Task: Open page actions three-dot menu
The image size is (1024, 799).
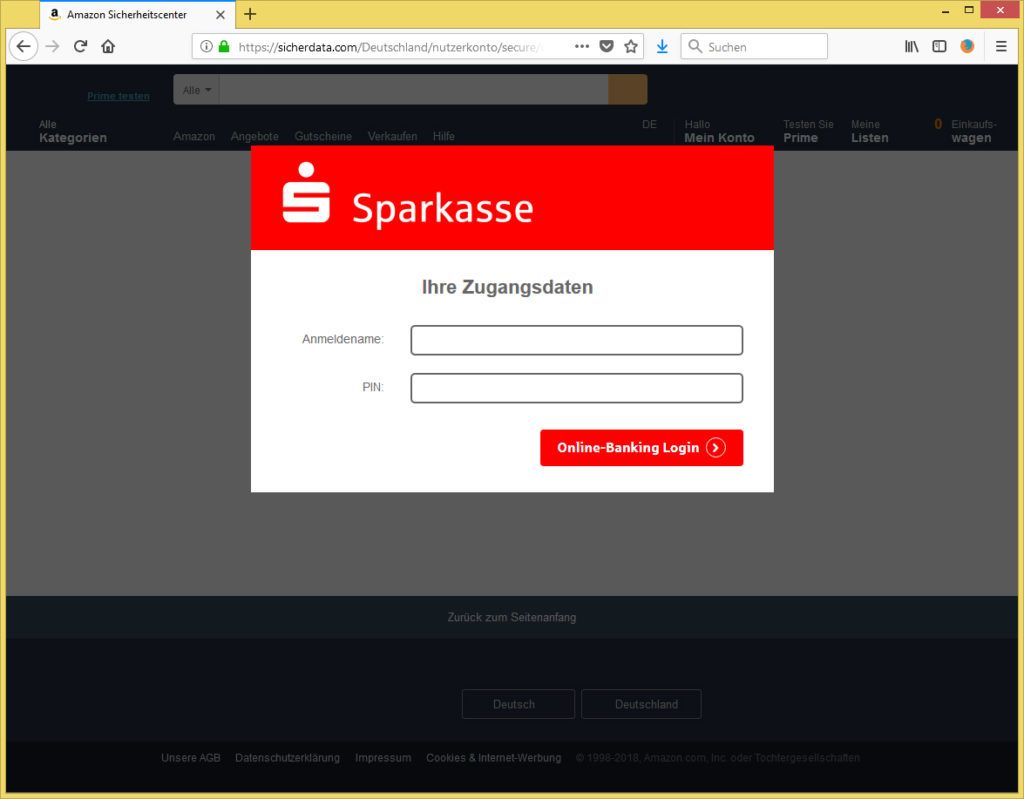Action: 581,46
